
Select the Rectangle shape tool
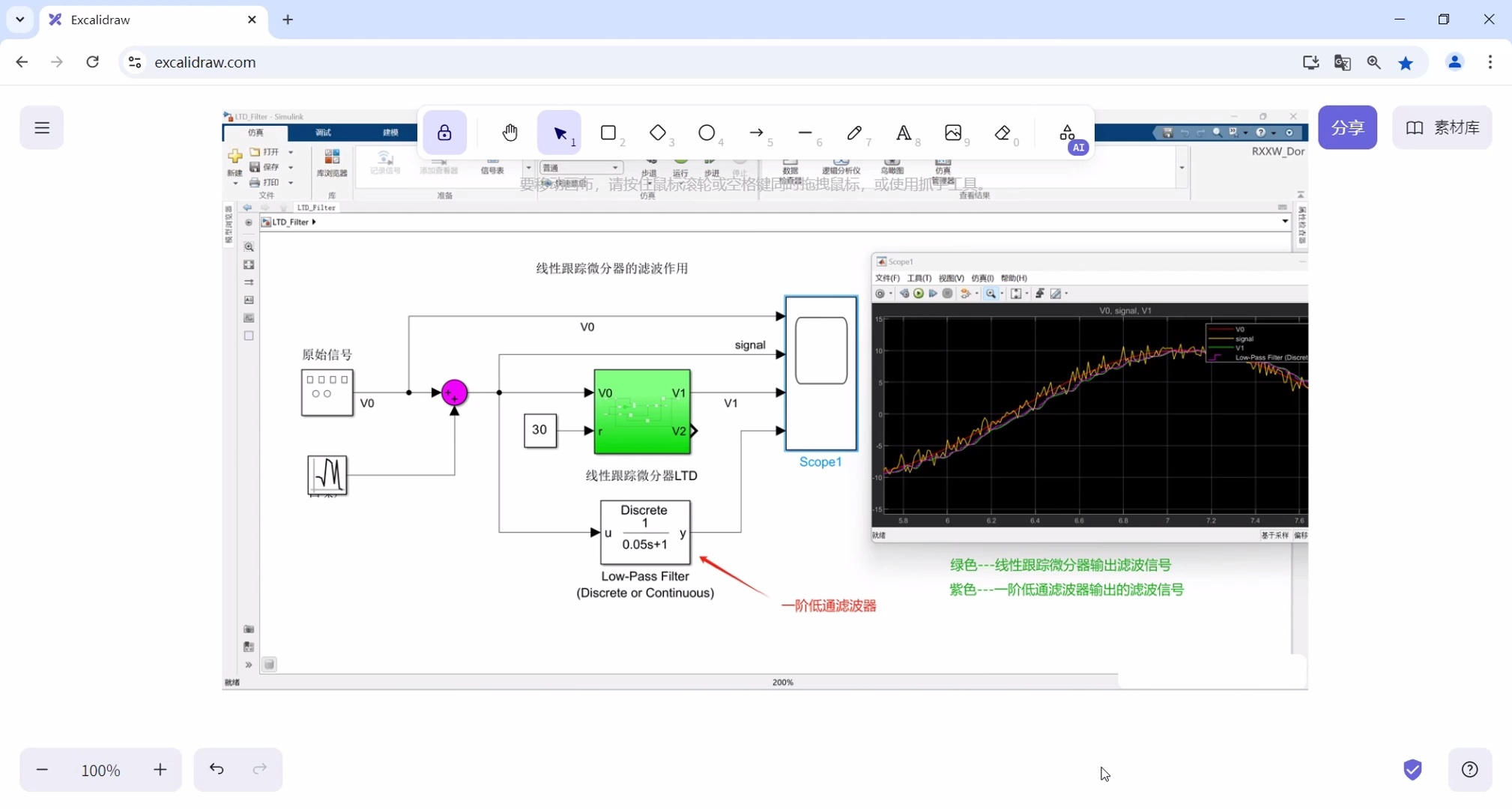click(x=608, y=133)
